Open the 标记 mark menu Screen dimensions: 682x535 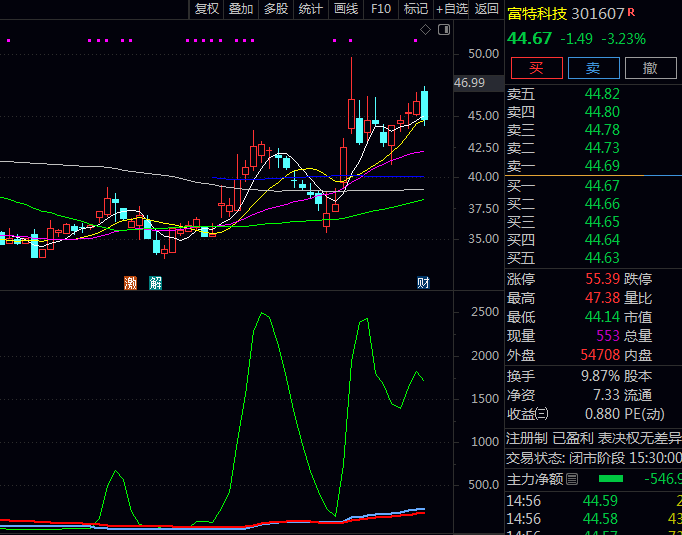415,9
